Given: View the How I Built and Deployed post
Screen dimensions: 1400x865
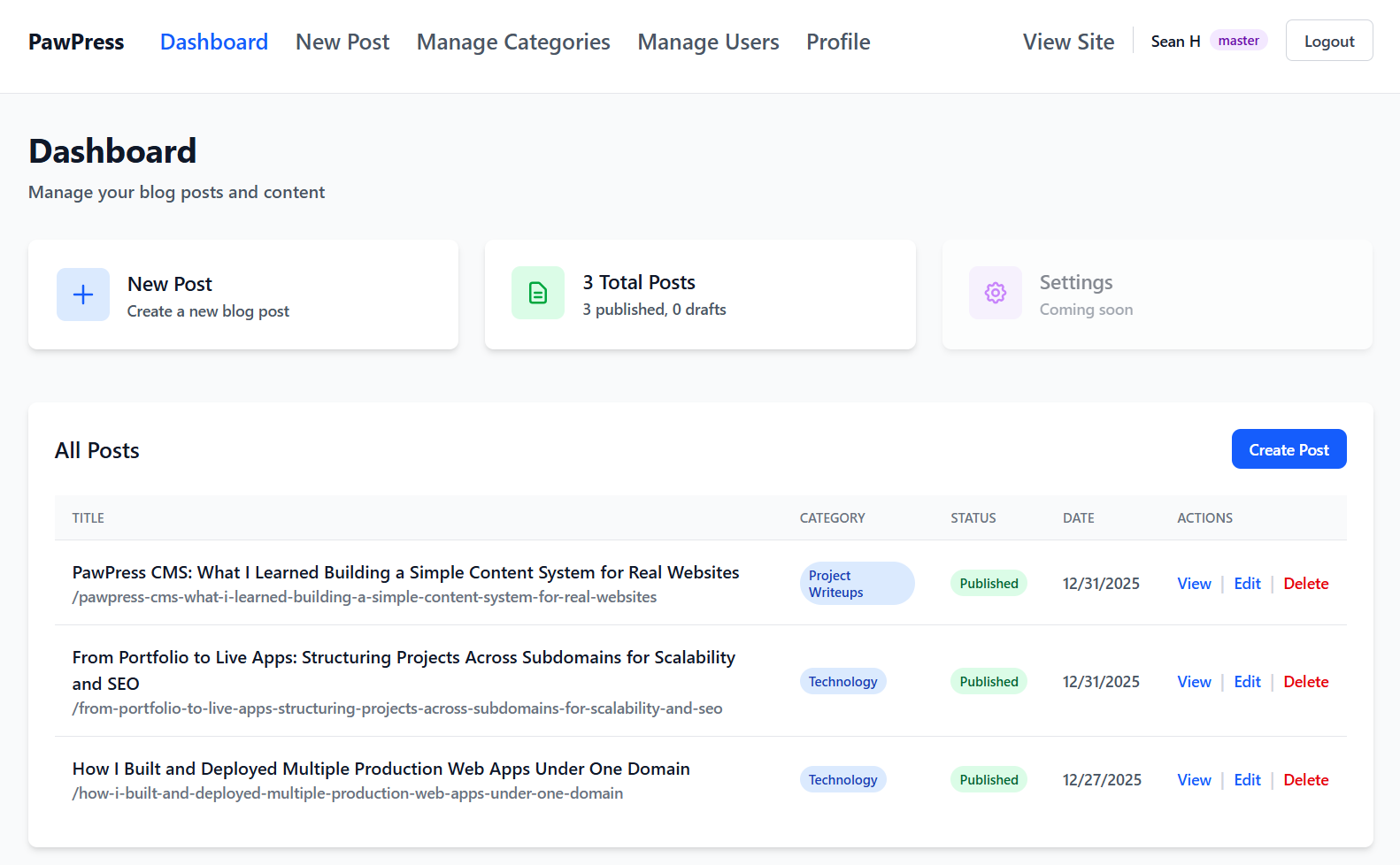Looking at the screenshot, I should pyautogui.click(x=1194, y=780).
